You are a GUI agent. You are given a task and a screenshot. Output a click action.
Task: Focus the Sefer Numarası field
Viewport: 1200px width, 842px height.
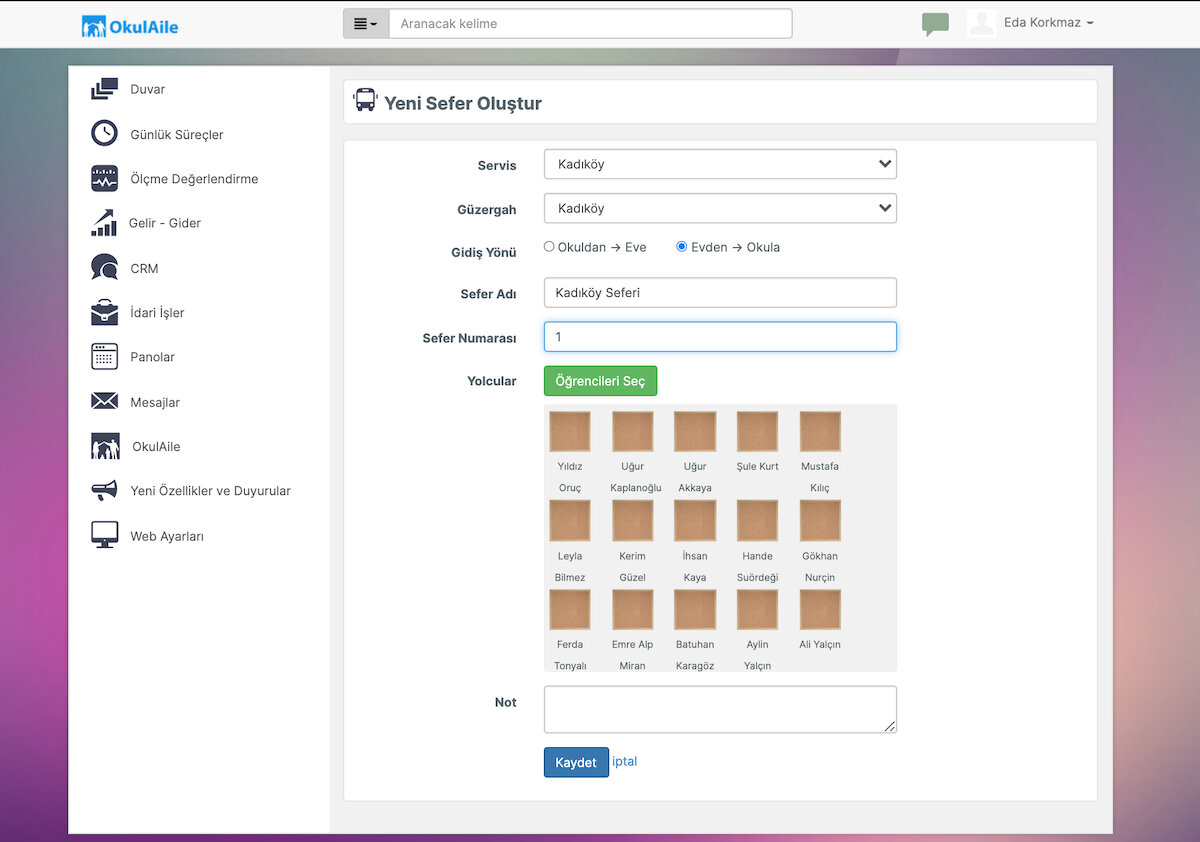point(720,337)
